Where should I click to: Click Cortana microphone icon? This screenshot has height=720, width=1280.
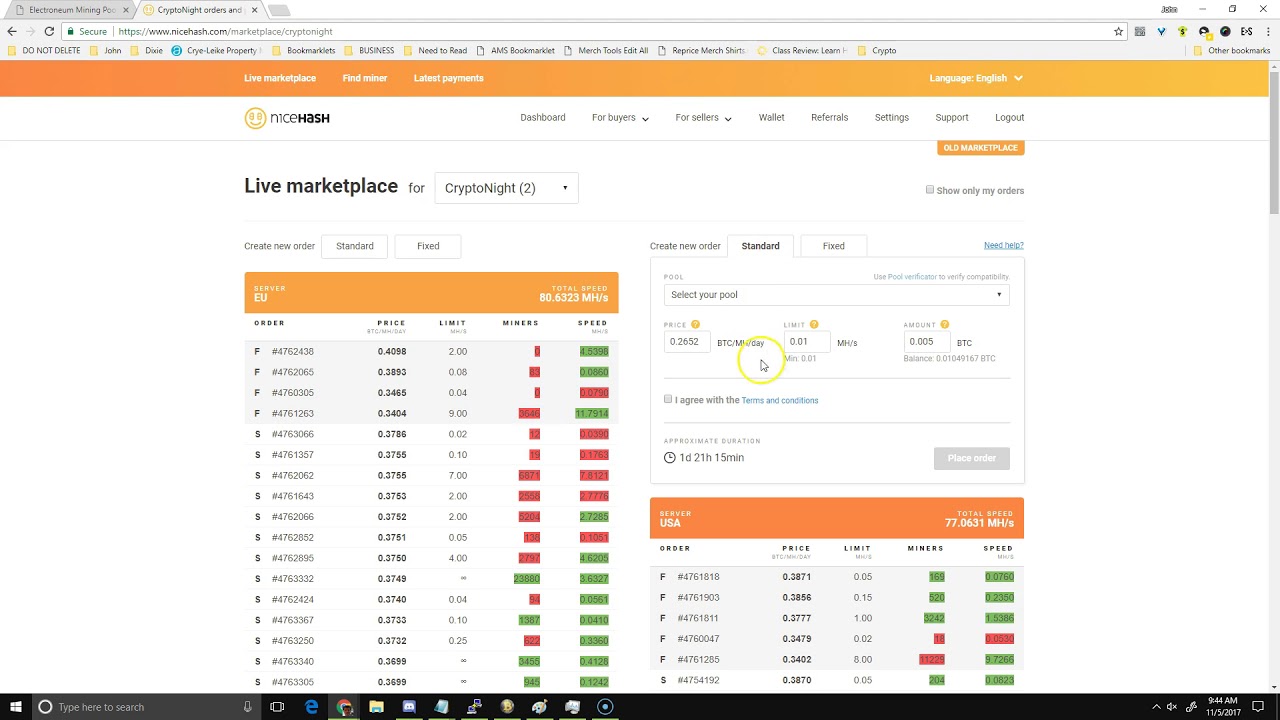247,707
